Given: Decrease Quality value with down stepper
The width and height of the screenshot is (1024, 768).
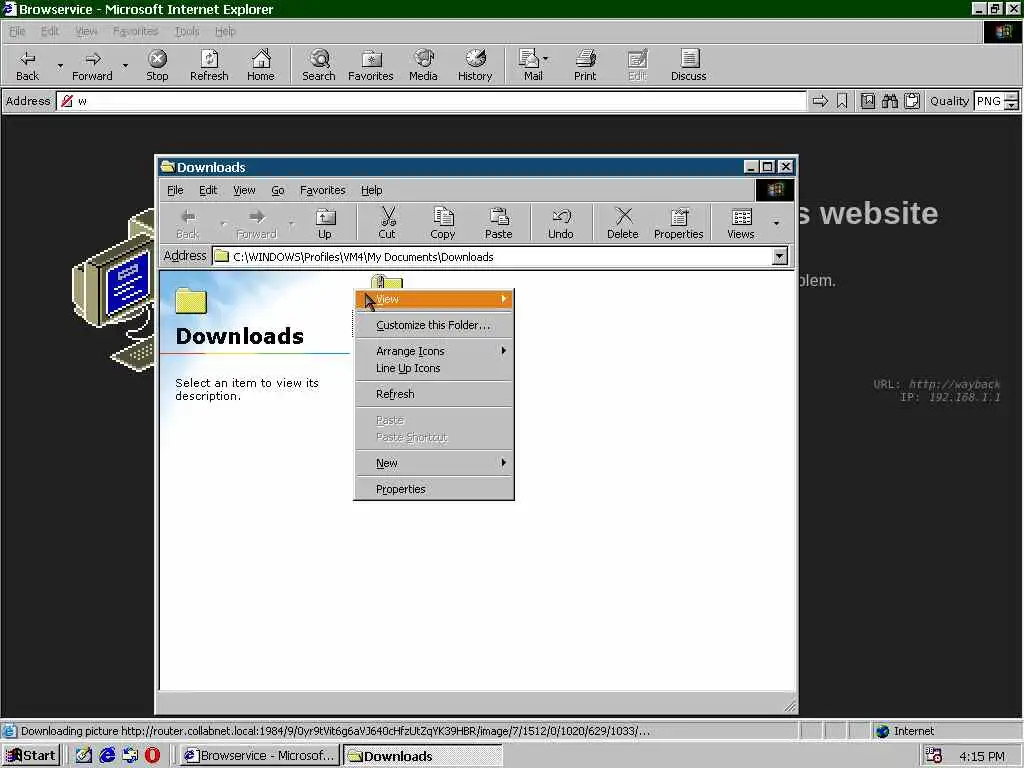Looking at the screenshot, I should (x=1011, y=105).
